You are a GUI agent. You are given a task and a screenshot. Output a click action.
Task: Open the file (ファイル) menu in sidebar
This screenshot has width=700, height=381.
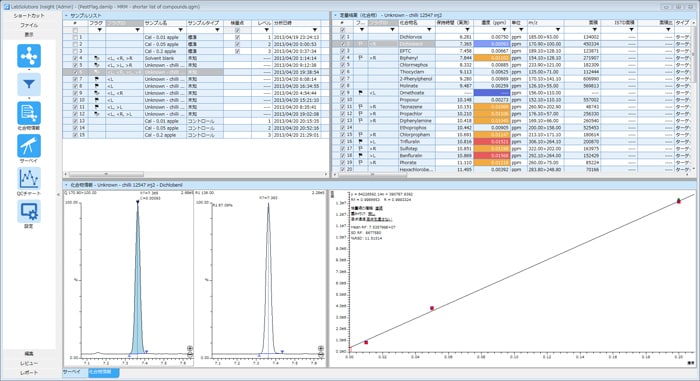(29, 25)
